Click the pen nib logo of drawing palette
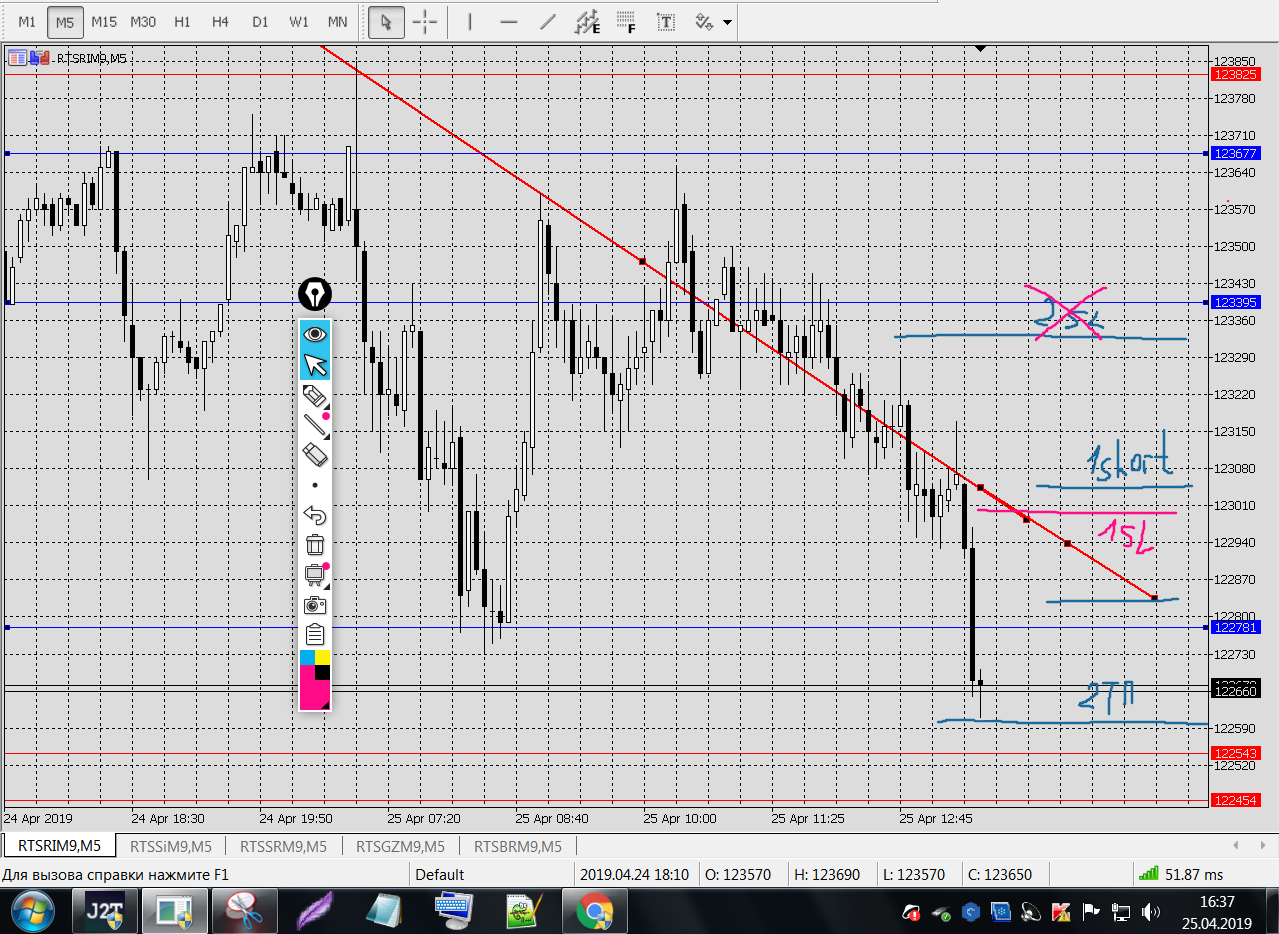The image size is (1279, 934). (315, 294)
